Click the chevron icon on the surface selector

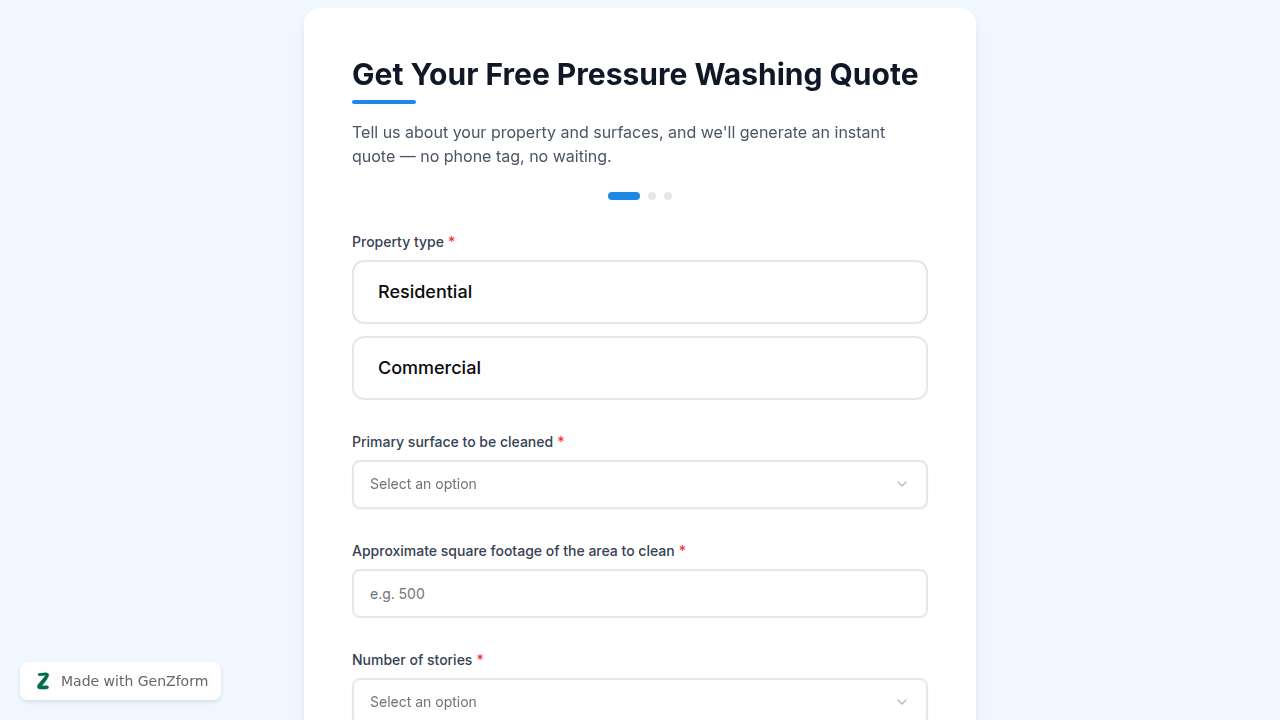pos(901,484)
